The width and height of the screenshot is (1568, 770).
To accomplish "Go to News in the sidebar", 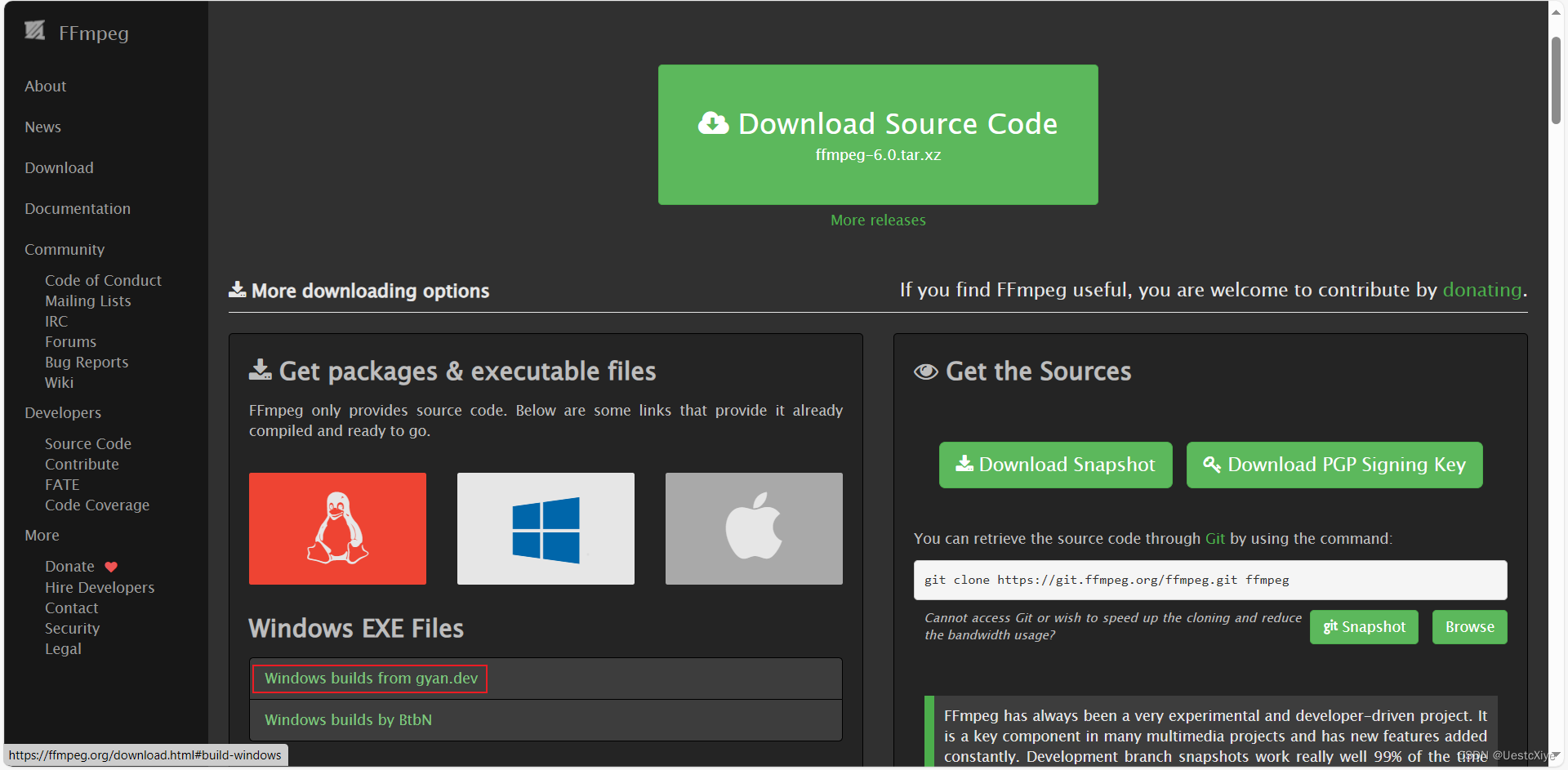I will [x=42, y=127].
